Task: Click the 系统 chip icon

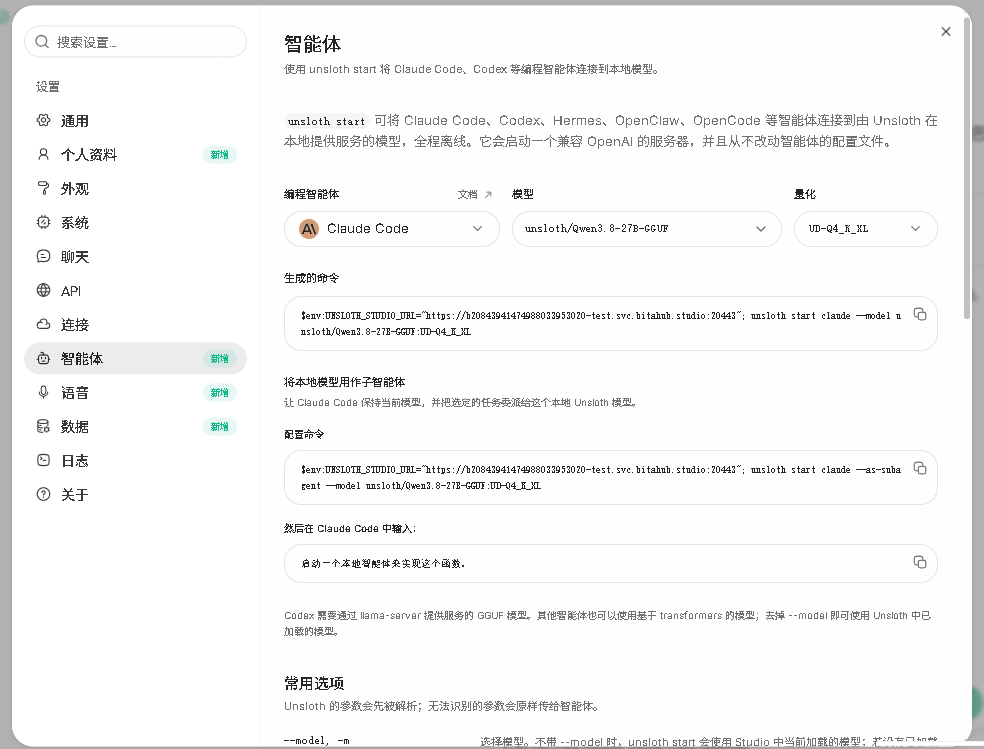Action: 43,222
